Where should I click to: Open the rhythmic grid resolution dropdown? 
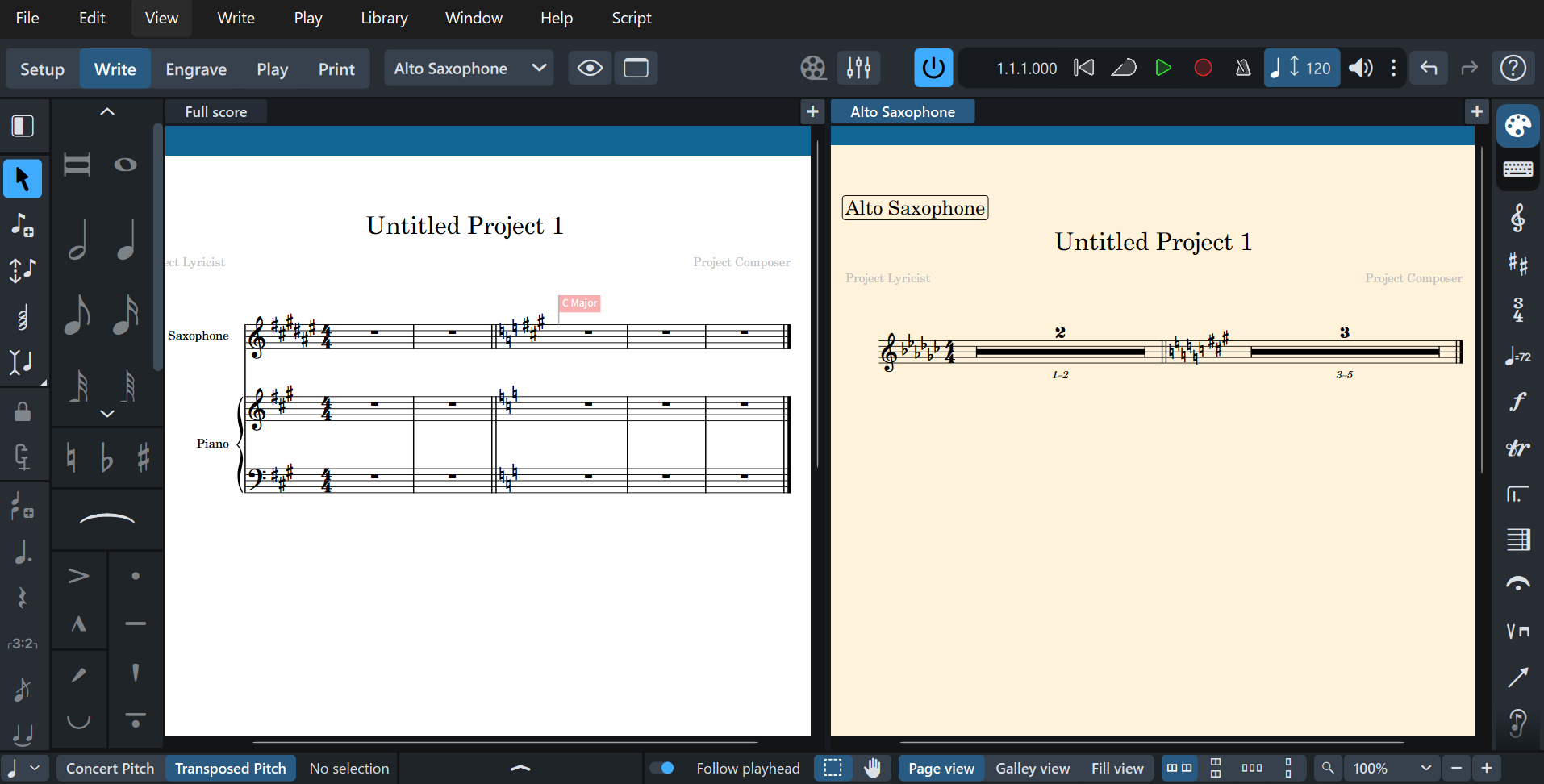(x=23, y=769)
